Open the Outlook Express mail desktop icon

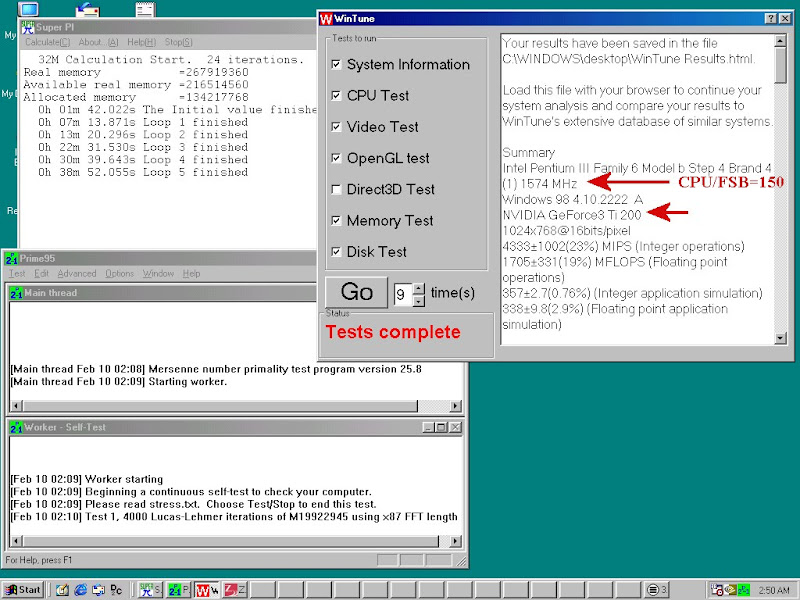coord(87,9)
